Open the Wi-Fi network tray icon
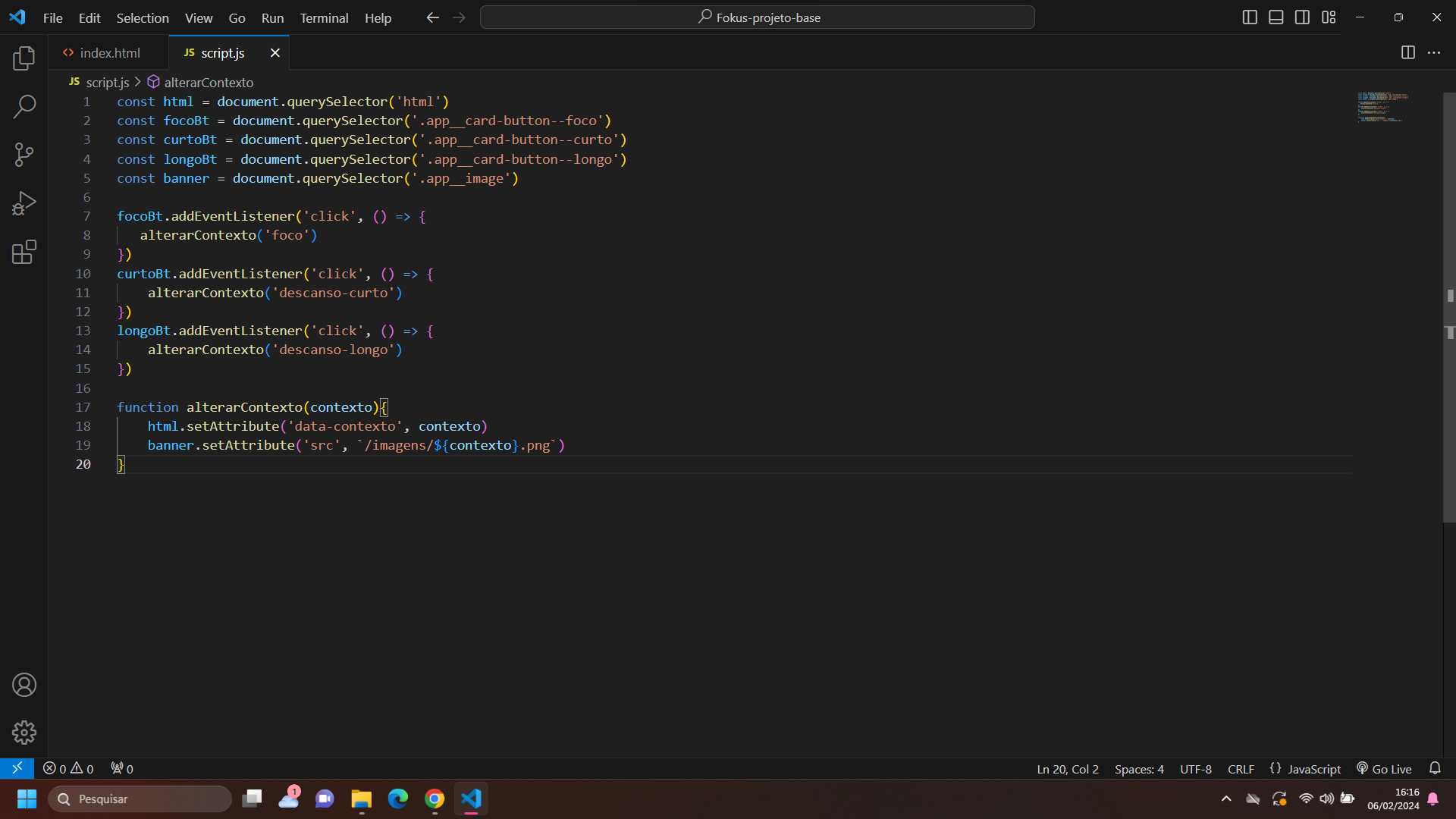 click(x=1306, y=799)
